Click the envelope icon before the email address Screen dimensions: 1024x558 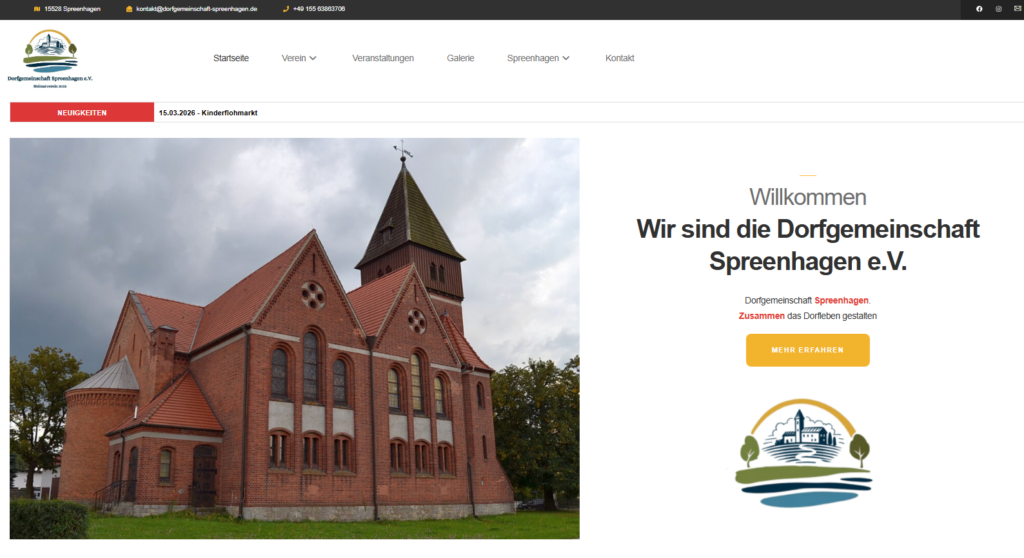pos(129,9)
